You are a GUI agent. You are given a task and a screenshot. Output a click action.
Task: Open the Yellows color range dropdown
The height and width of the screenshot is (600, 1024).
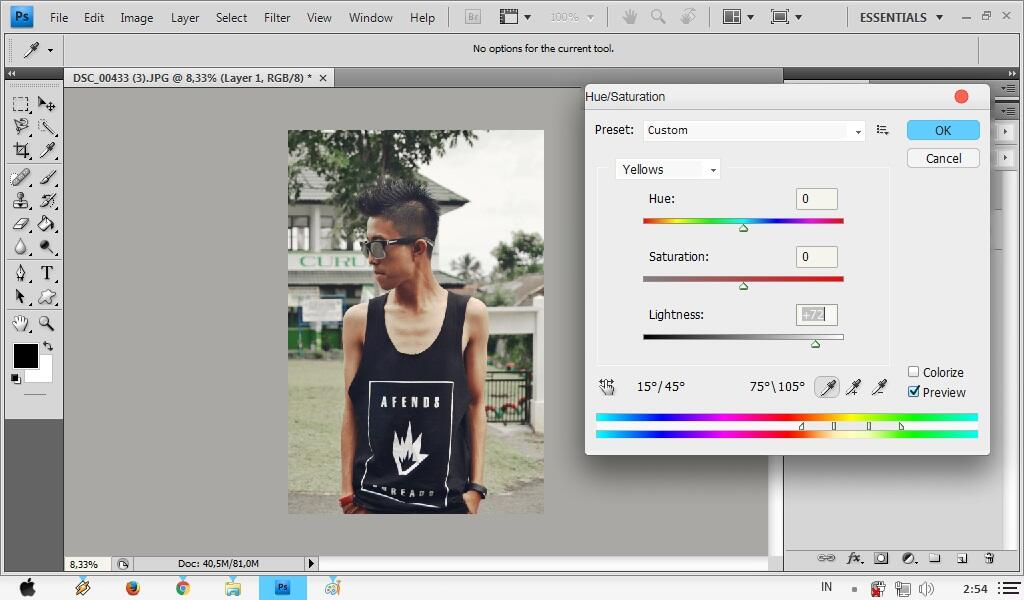tap(667, 170)
